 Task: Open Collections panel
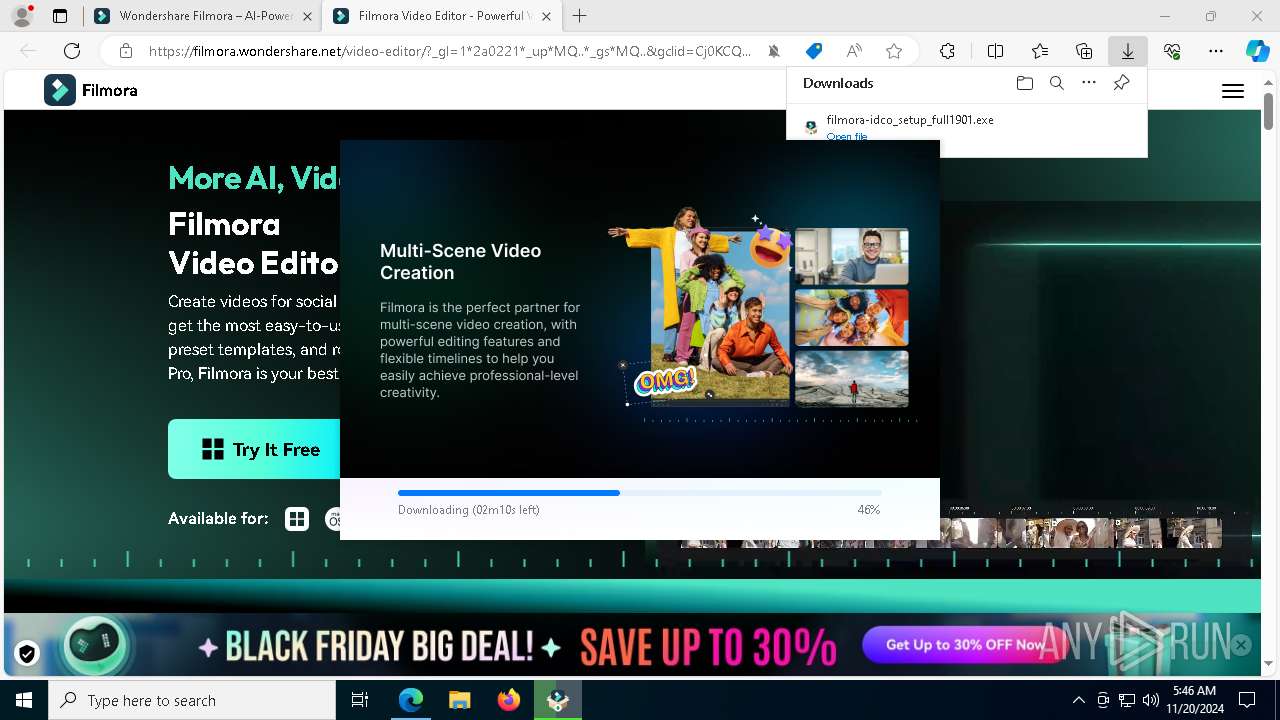(x=1084, y=51)
